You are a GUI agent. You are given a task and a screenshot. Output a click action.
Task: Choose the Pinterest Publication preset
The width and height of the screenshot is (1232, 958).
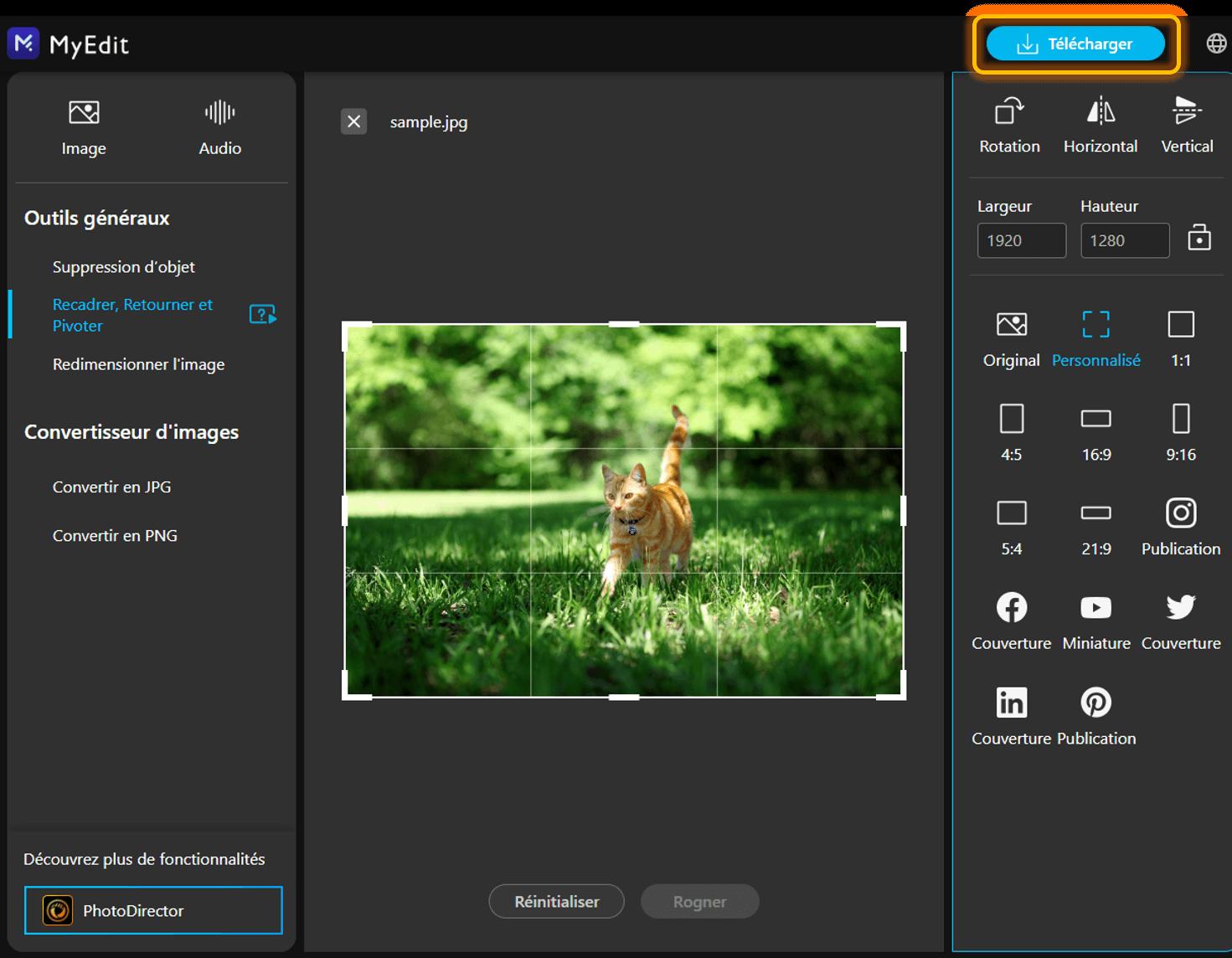(x=1095, y=703)
